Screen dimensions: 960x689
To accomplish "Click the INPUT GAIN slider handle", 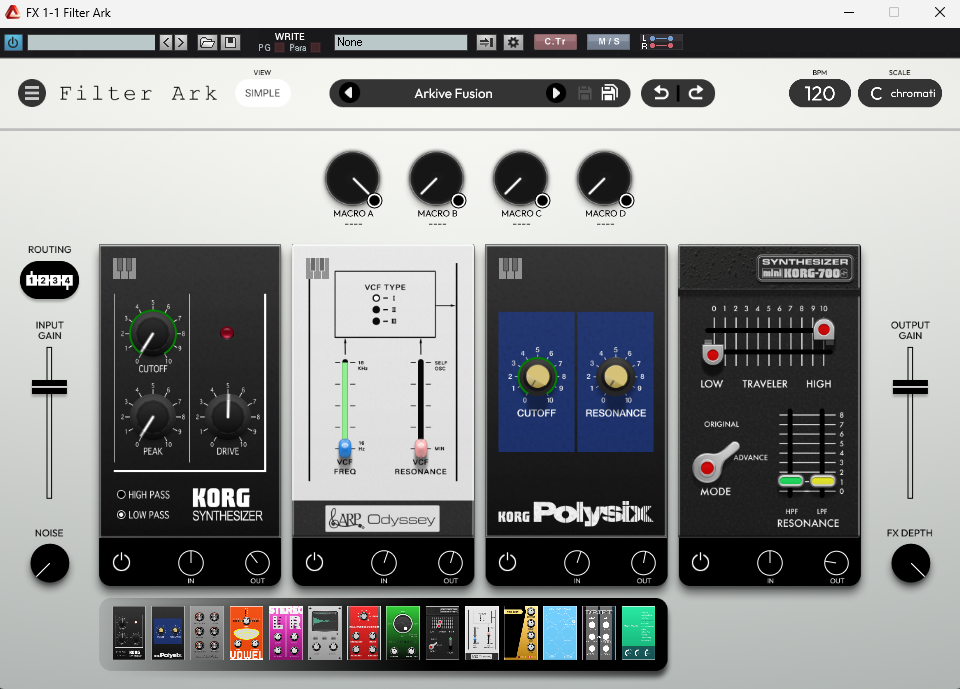I will click(49, 387).
